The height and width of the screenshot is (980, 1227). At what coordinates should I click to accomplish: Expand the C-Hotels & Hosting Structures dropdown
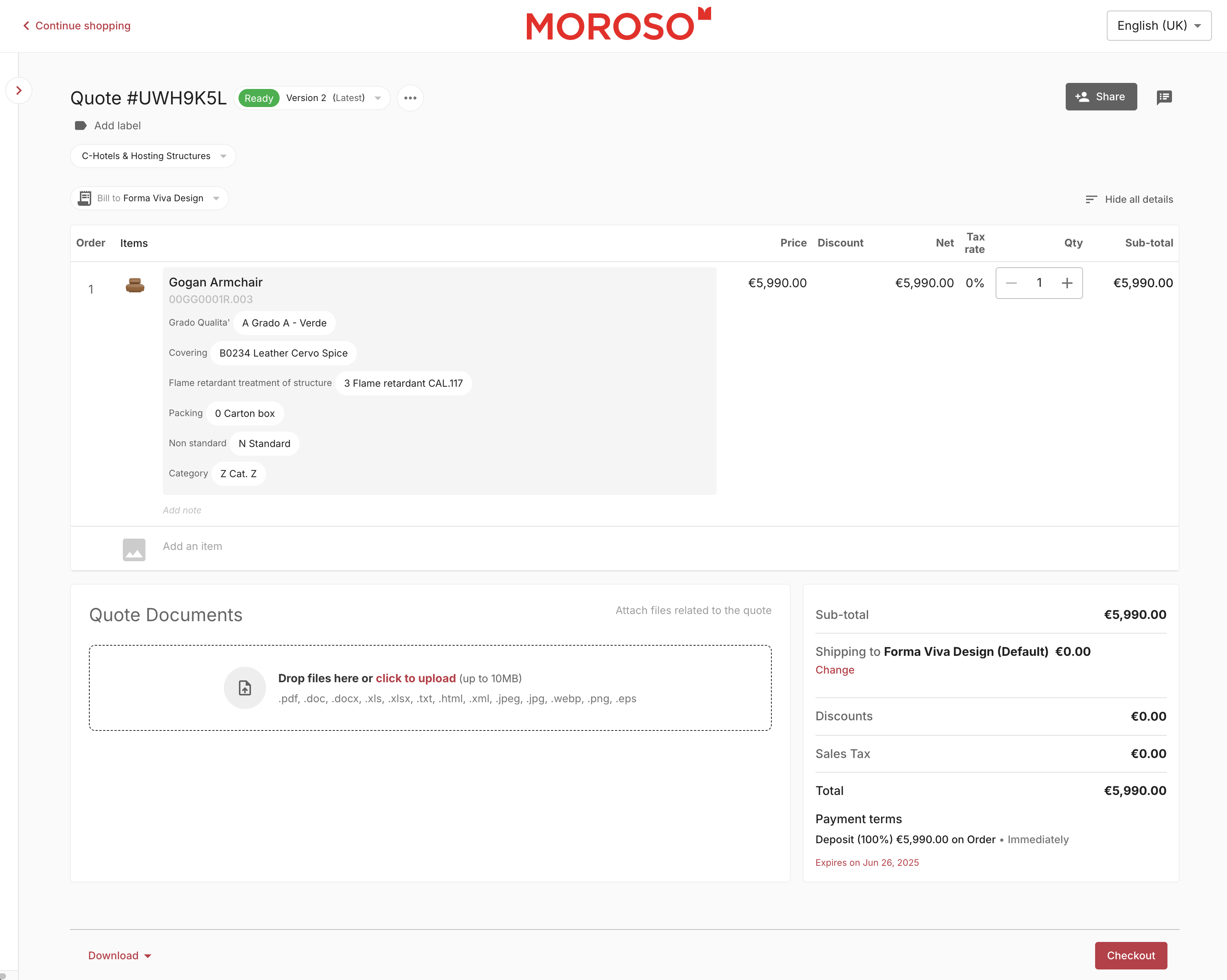point(153,156)
